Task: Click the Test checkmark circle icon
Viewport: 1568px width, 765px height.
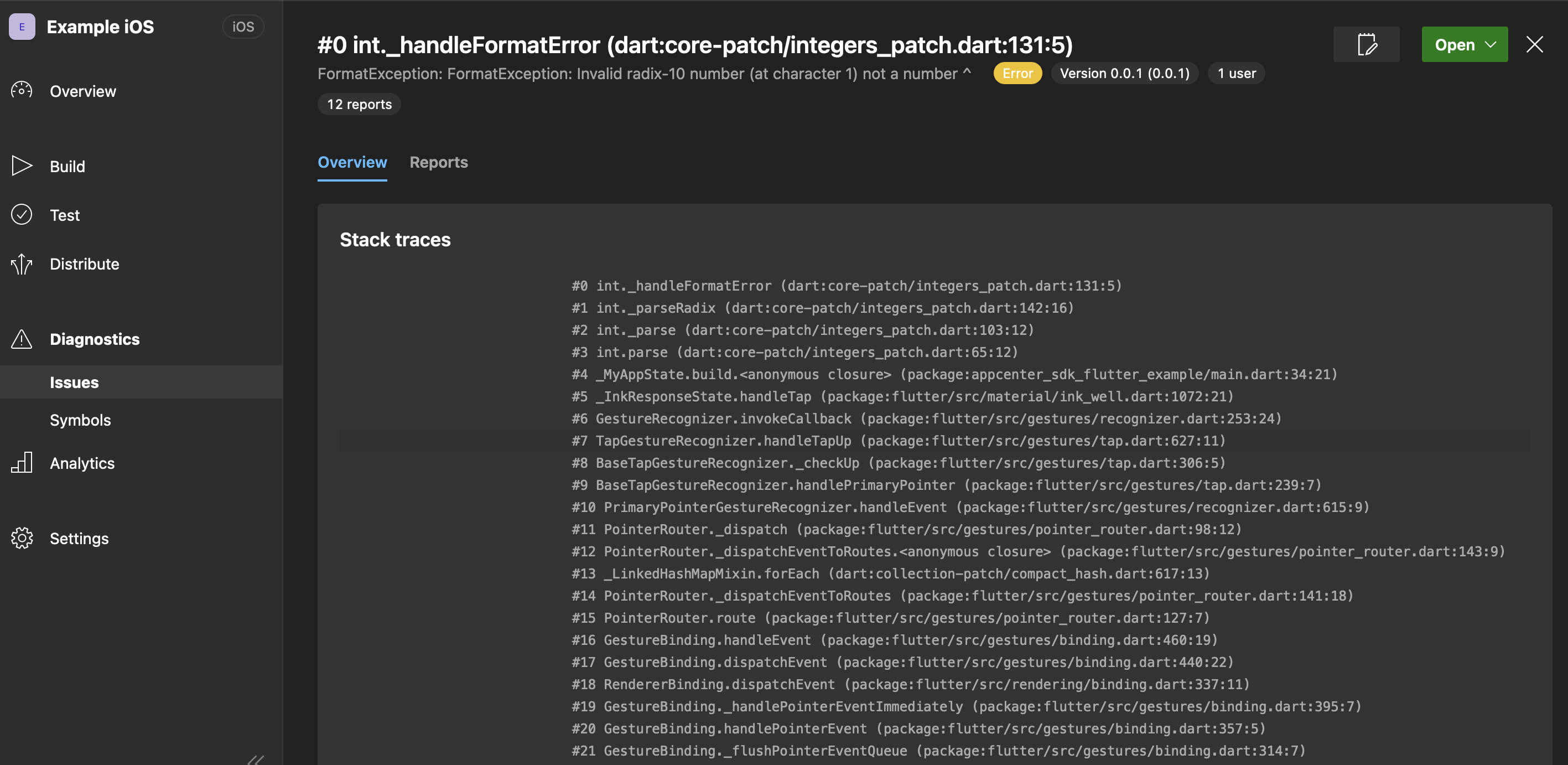Action: [22, 214]
